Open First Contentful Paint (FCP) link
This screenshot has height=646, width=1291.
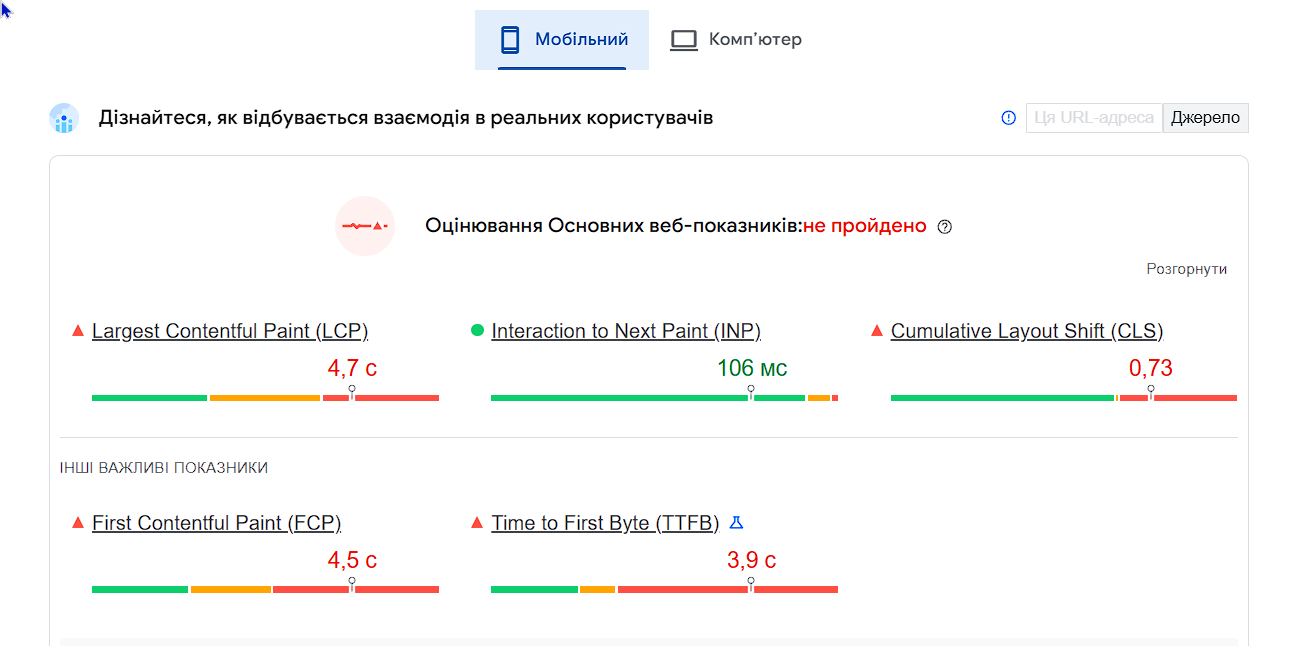click(216, 523)
